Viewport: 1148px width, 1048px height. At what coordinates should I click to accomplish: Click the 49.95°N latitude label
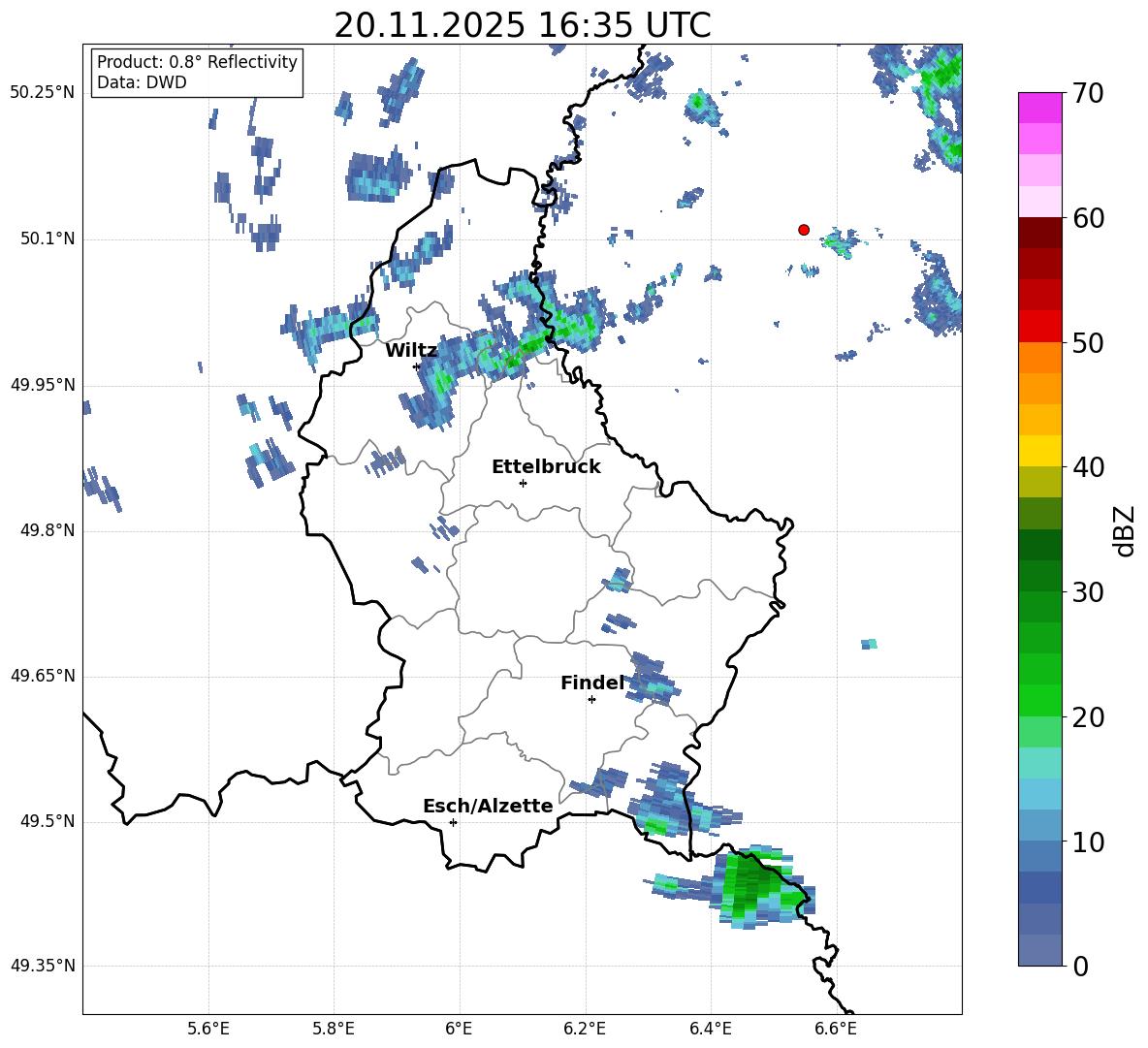click(x=42, y=385)
